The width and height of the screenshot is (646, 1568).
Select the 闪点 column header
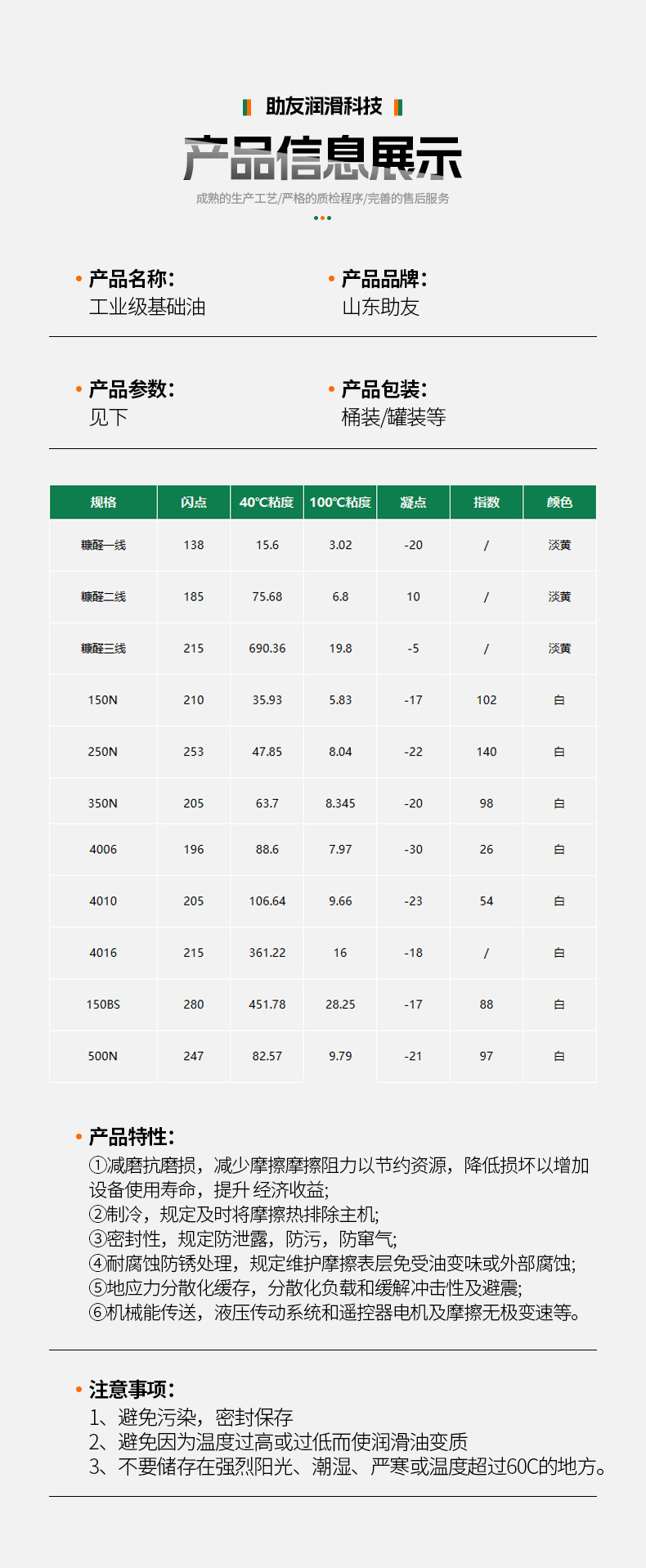coord(194,502)
